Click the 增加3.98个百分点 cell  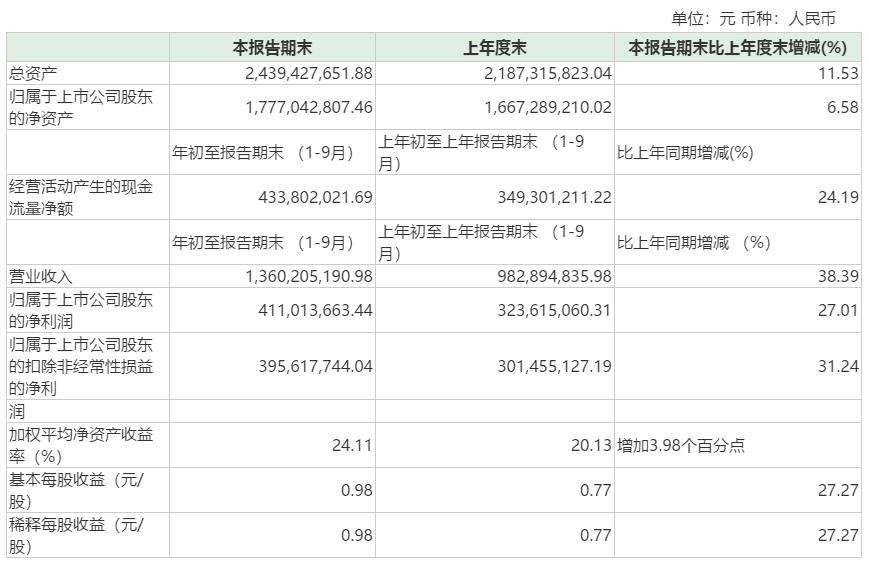tap(681, 445)
